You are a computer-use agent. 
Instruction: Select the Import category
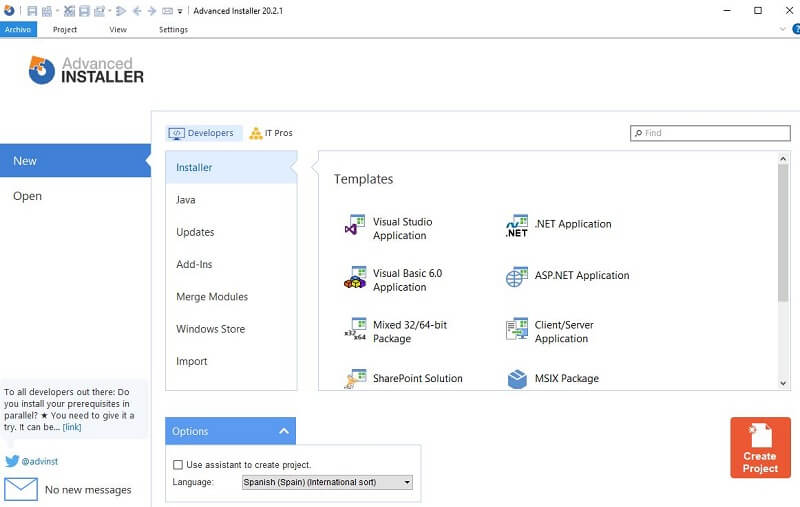coord(231,361)
